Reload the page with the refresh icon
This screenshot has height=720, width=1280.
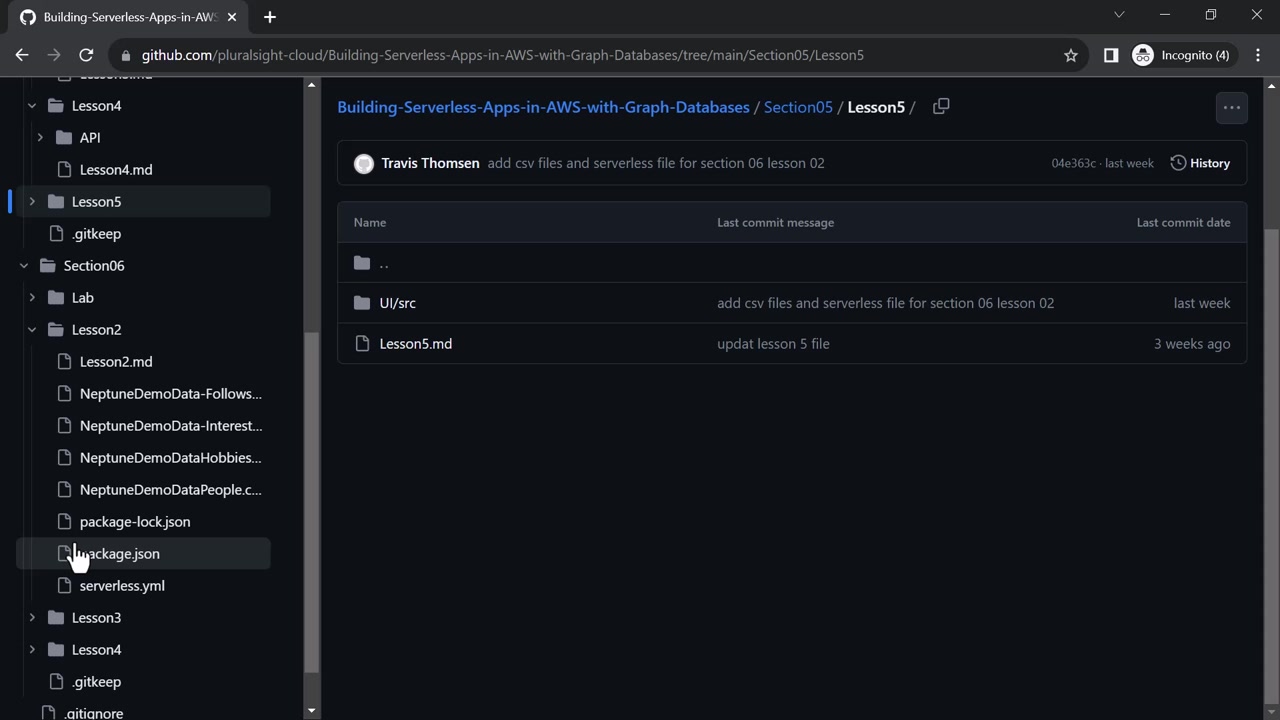(x=86, y=55)
